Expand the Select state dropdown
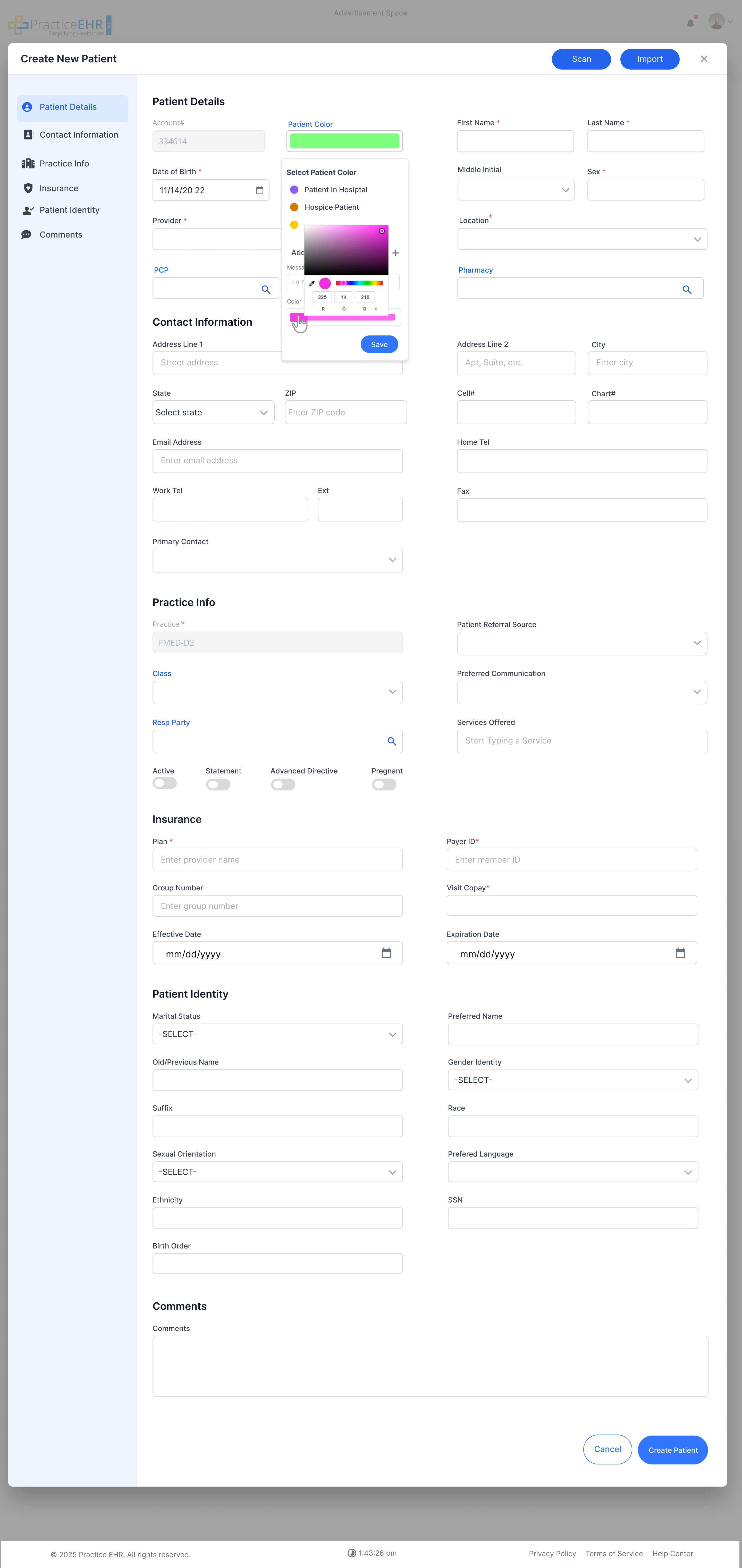742x1568 pixels. (x=213, y=412)
